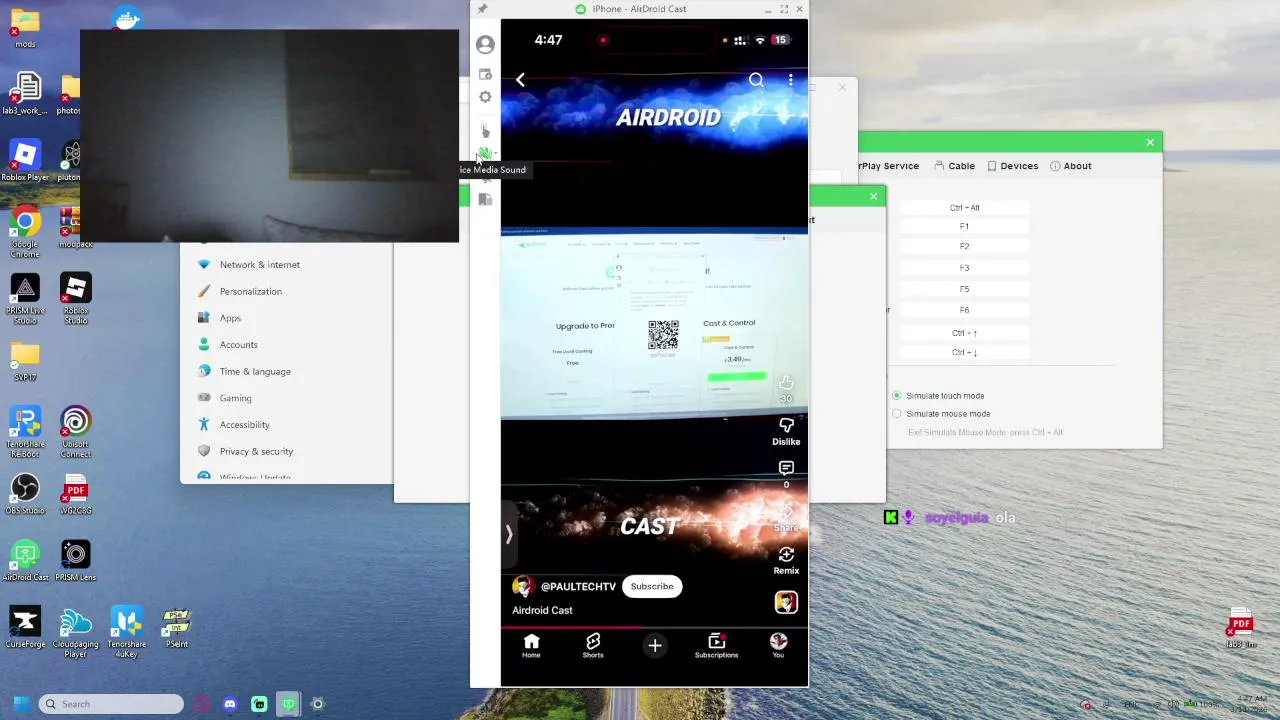
Task: Click the Tenorshare ReiBoot desktop icon
Action: pos(25,432)
